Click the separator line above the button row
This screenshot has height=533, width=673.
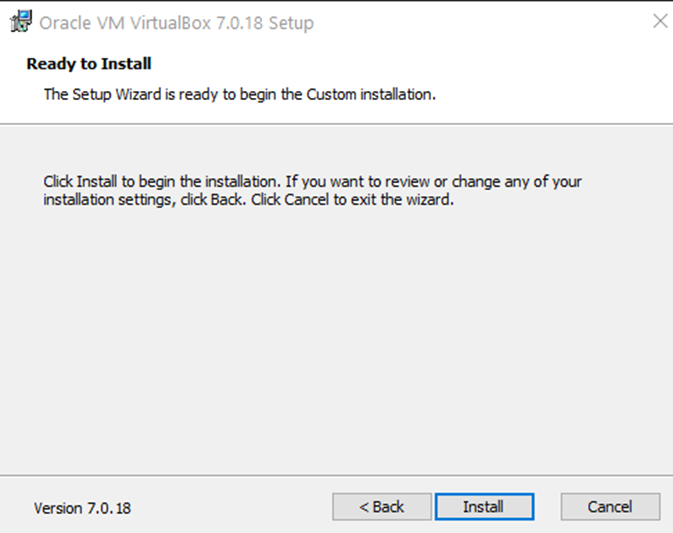[336, 475]
